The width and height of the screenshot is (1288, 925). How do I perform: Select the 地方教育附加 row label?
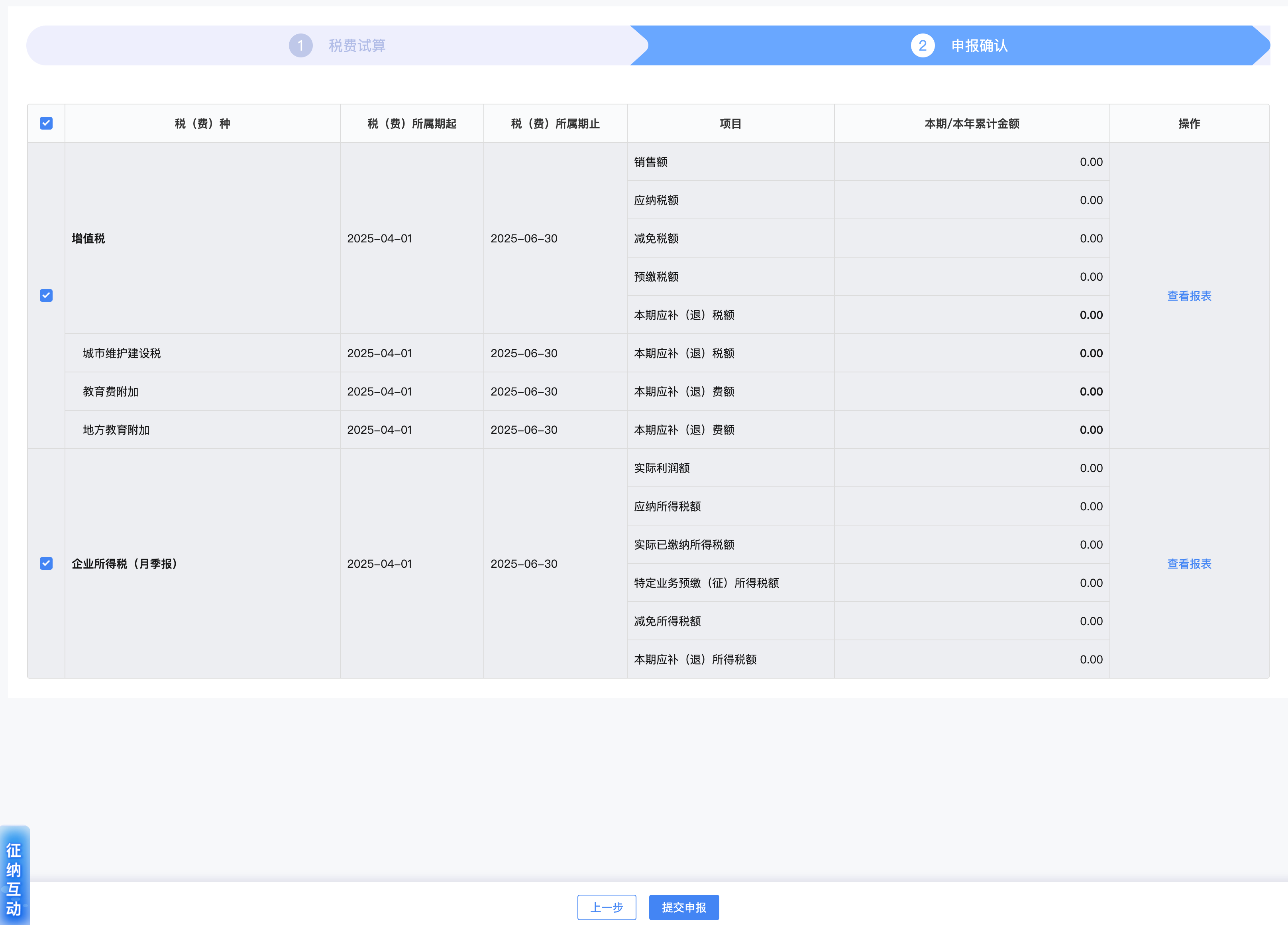116,429
